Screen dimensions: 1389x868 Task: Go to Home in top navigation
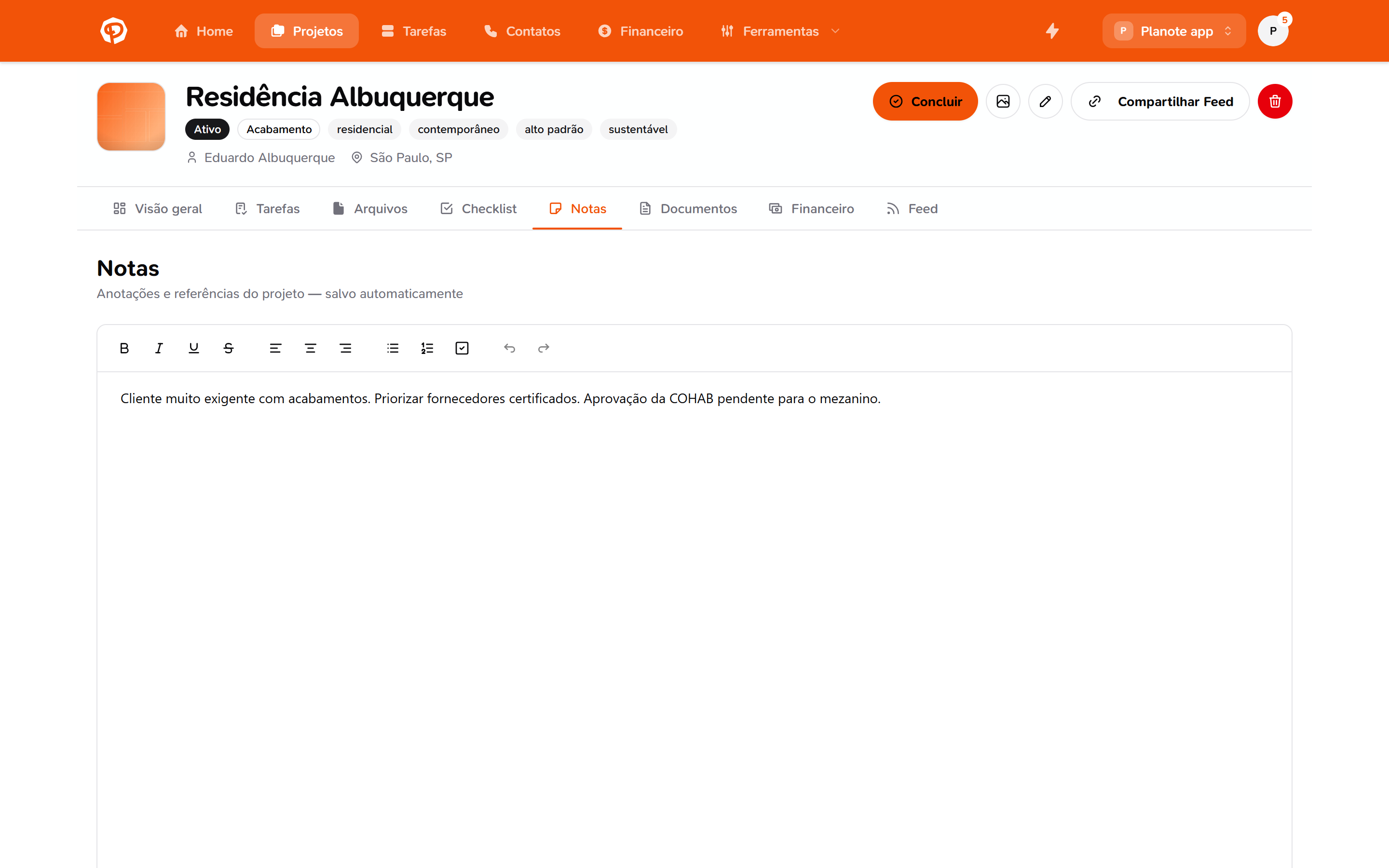pyautogui.click(x=204, y=31)
